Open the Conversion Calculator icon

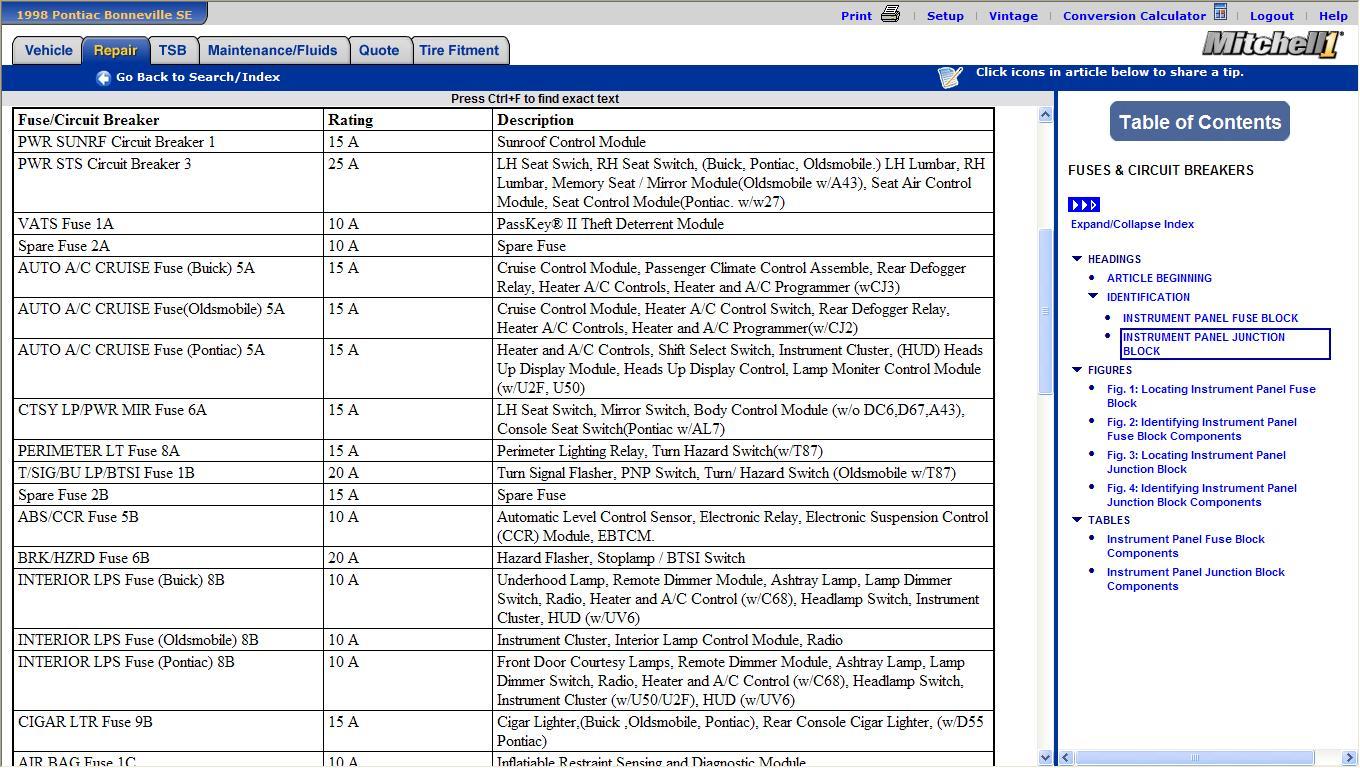pos(1220,13)
